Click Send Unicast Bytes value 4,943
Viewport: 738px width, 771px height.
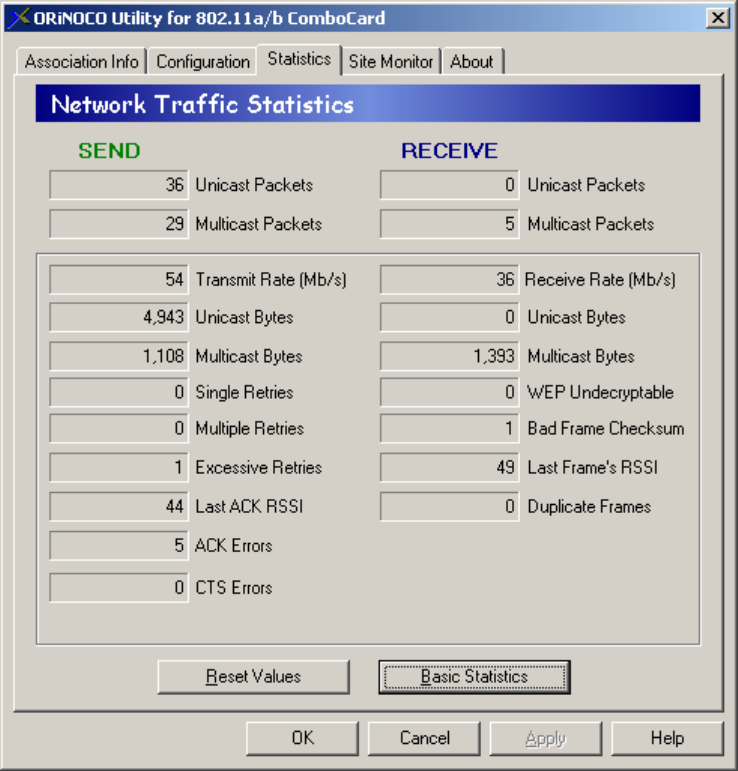click(118, 317)
